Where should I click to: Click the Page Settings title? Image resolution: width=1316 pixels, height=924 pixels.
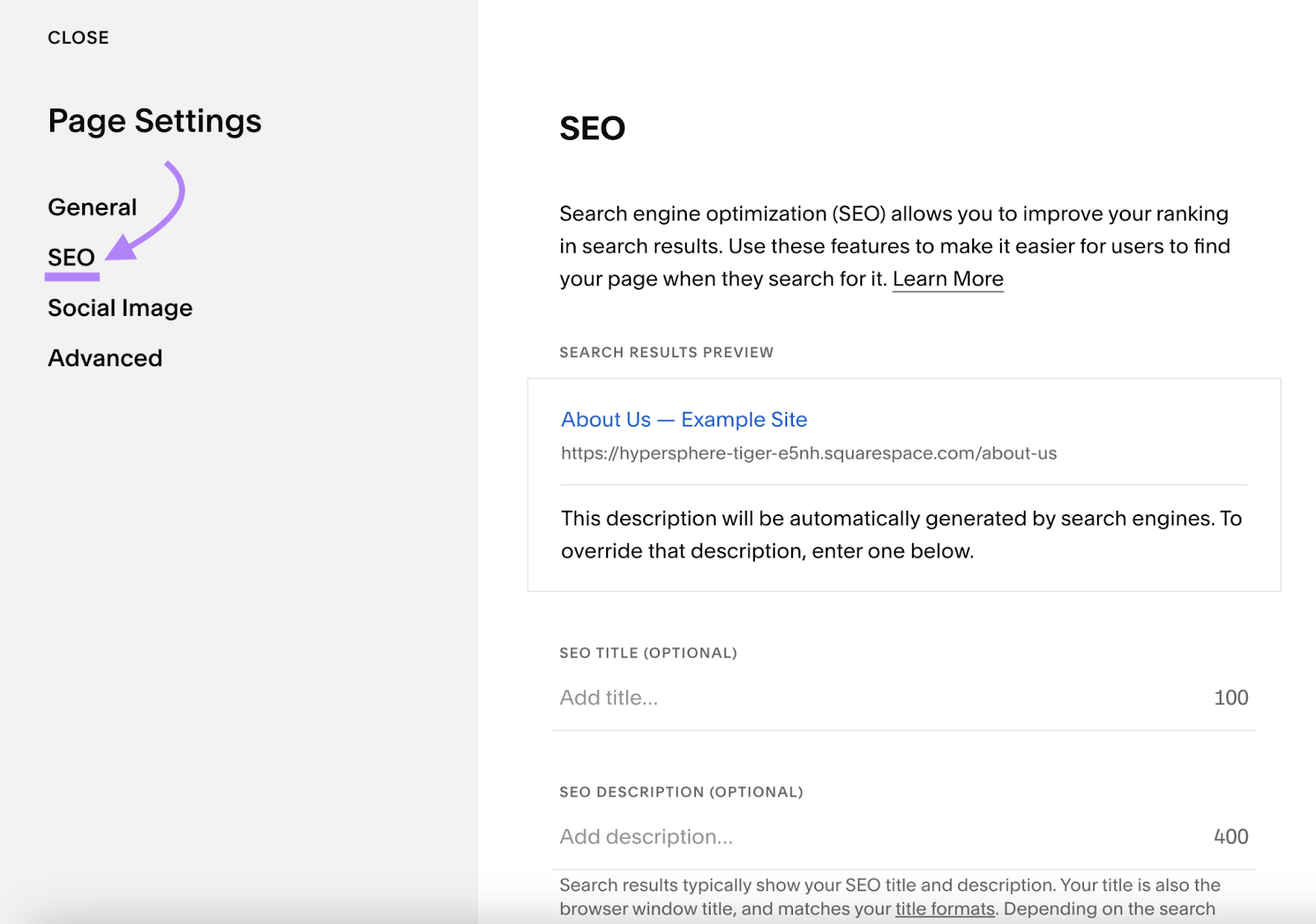(x=155, y=121)
